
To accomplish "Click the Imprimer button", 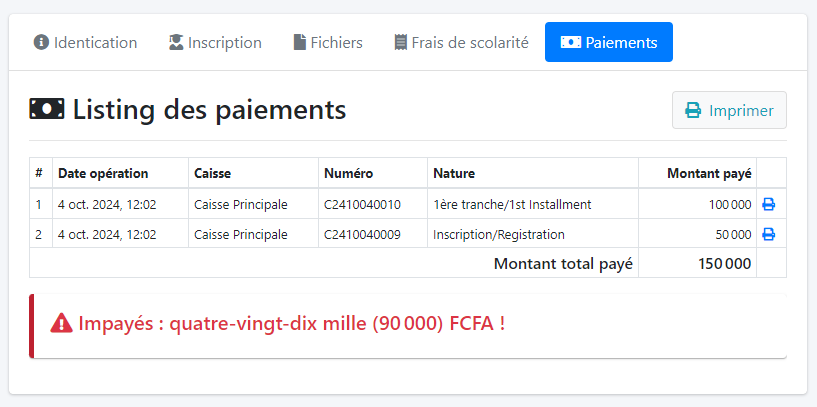I will (x=729, y=110).
